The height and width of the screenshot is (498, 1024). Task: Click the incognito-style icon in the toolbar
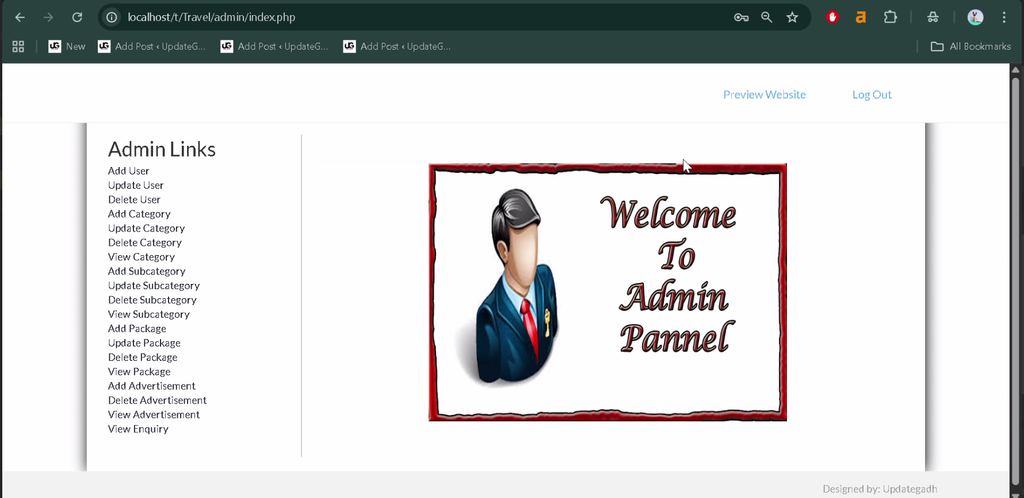tap(933, 18)
